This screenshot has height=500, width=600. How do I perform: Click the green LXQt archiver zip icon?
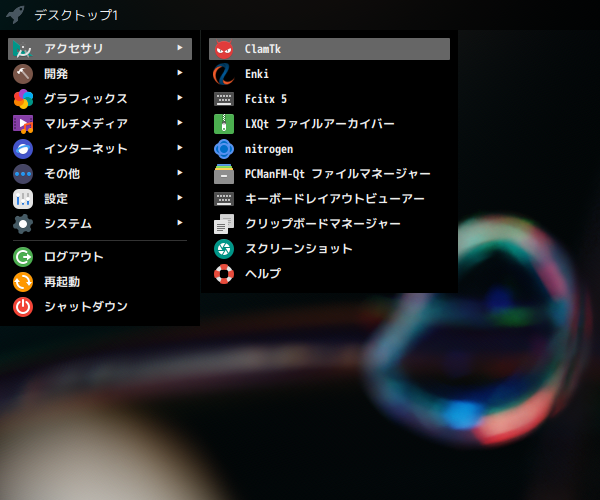[224, 124]
